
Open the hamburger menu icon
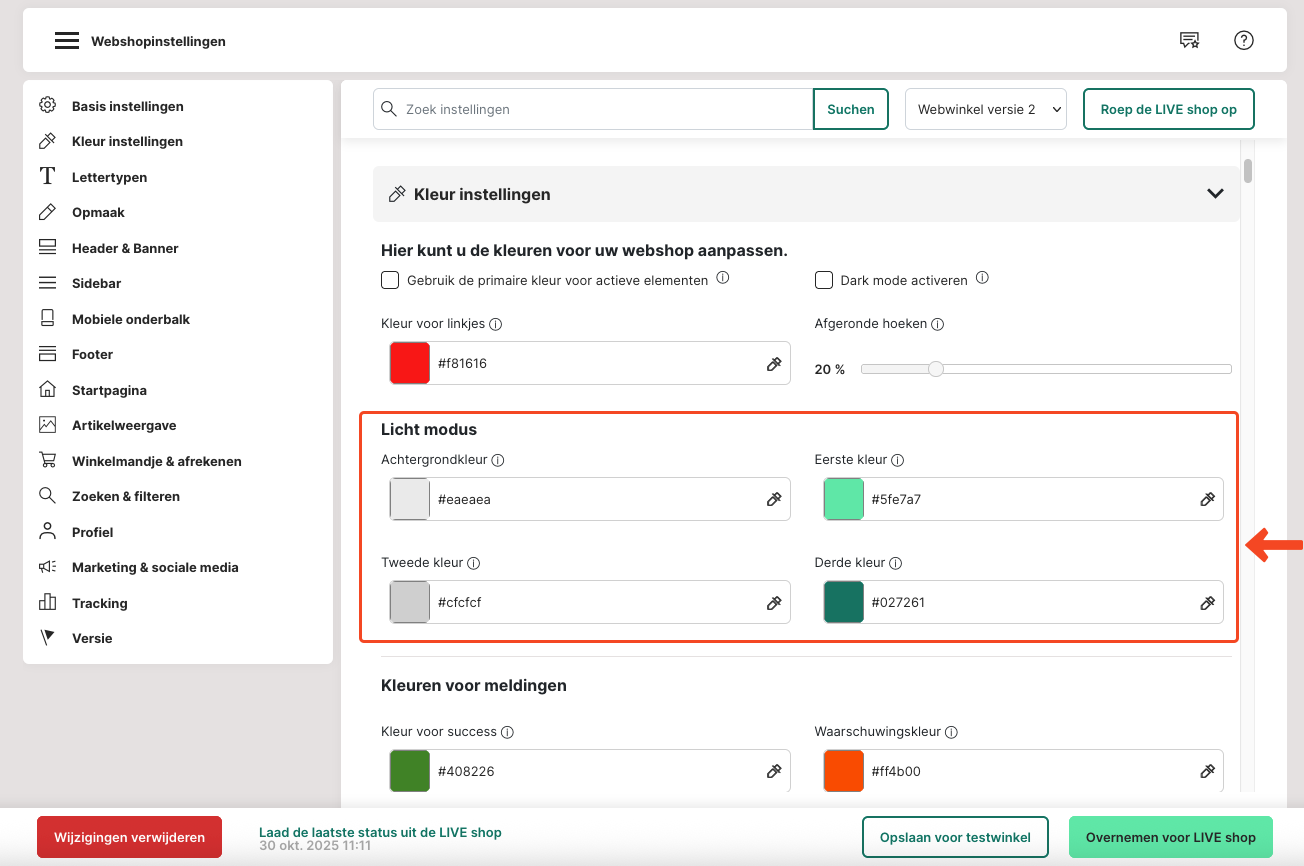[67, 41]
